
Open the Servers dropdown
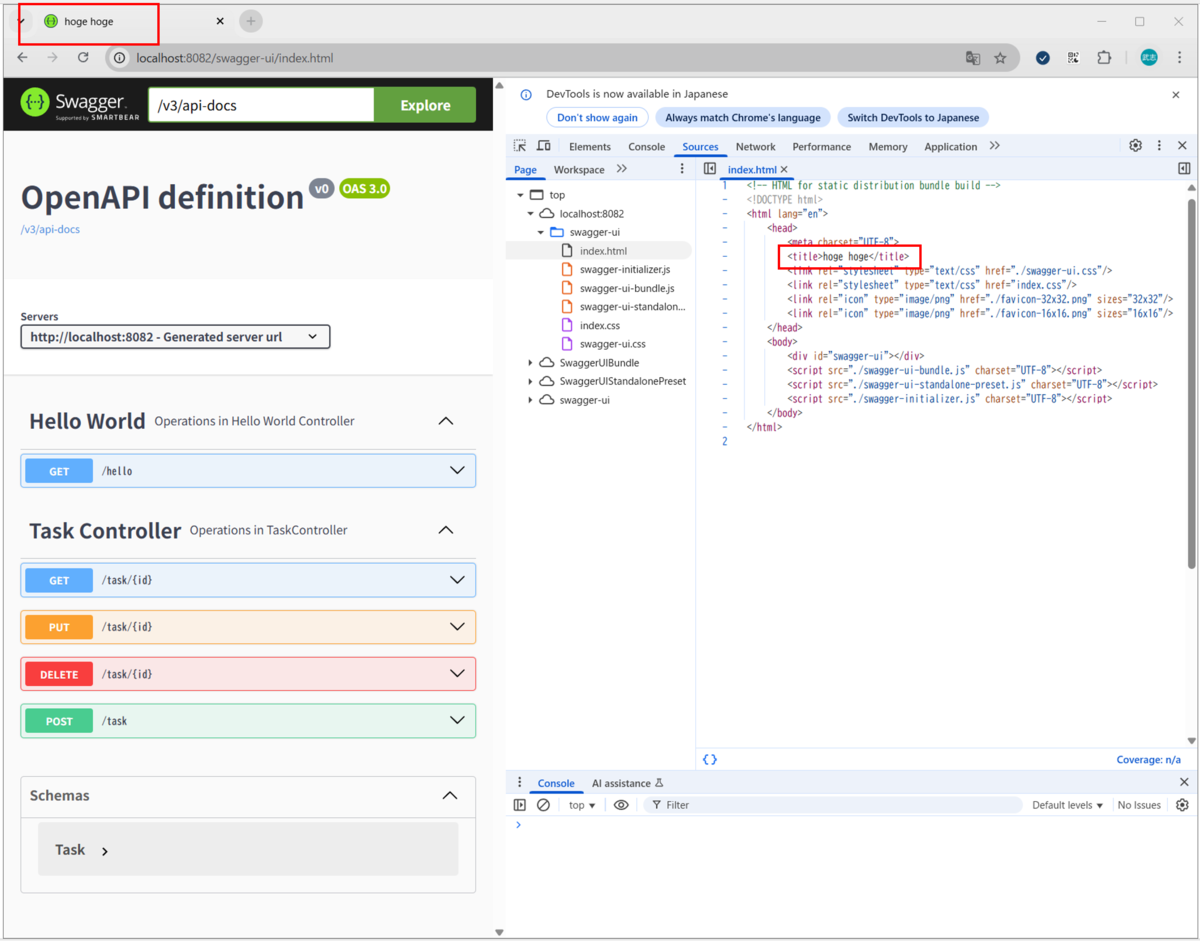tap(175, 337)
